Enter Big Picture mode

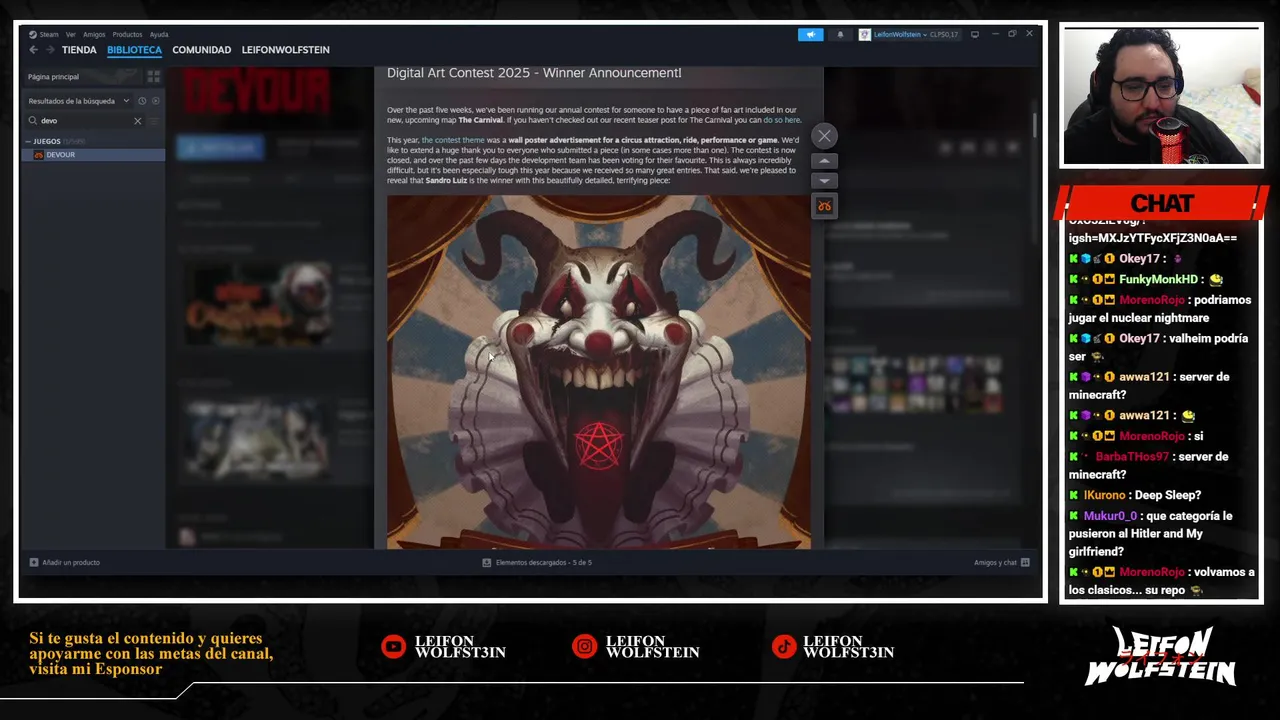click(975, 34)
